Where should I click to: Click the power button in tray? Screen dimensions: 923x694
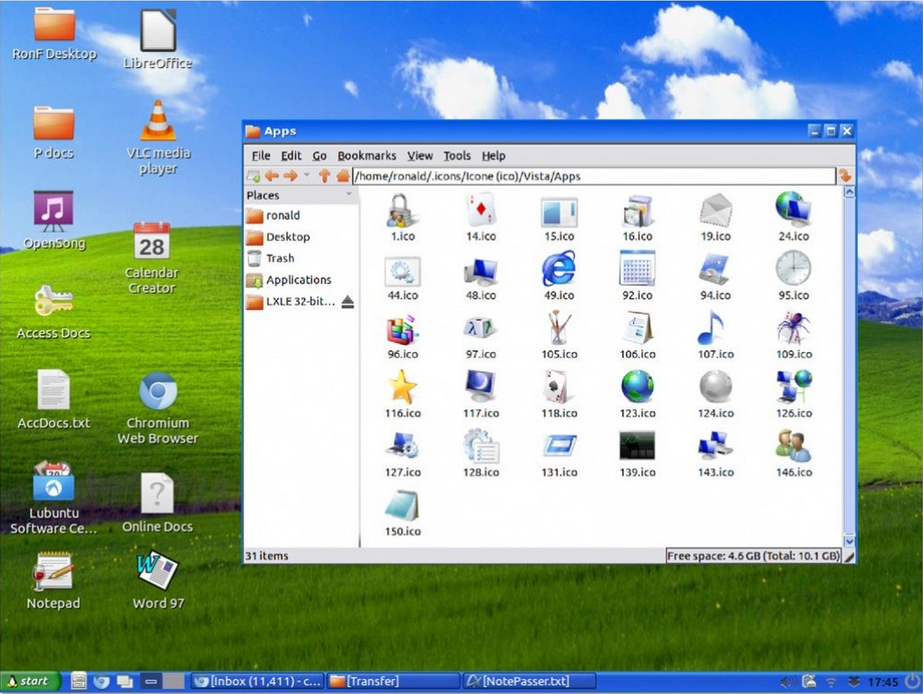point(912,681)
